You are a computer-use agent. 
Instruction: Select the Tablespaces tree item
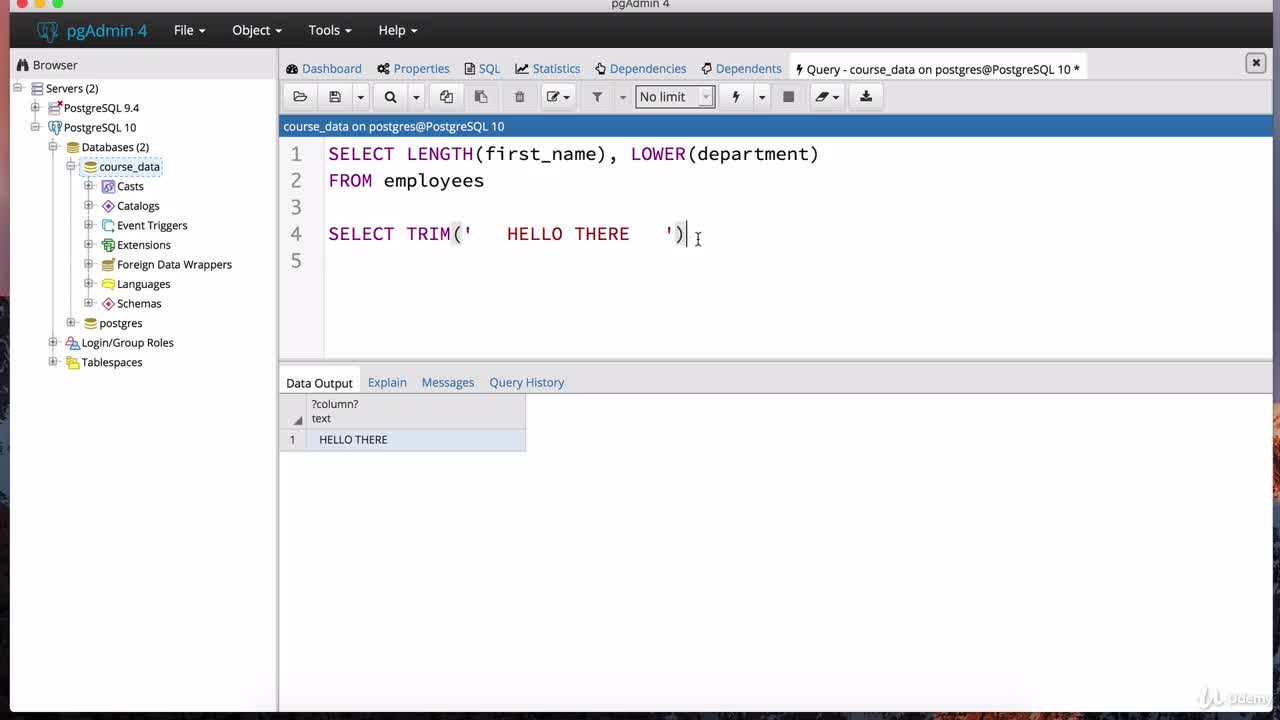(112, 362)
